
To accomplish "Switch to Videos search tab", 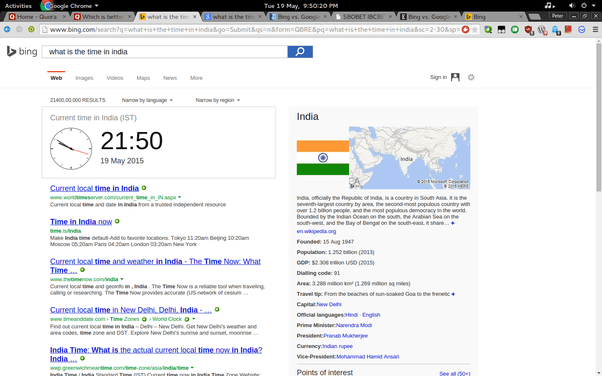I will 115,78.
